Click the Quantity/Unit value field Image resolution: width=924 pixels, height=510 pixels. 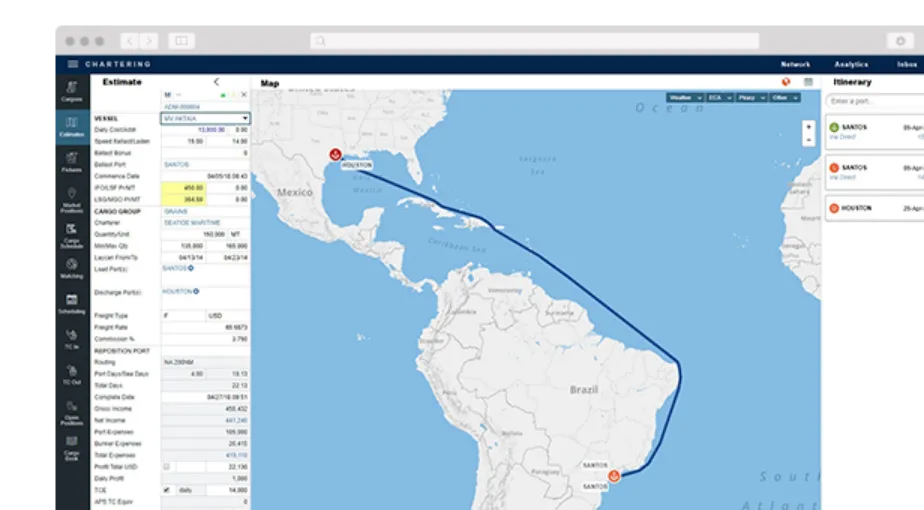tap(194, 234)
